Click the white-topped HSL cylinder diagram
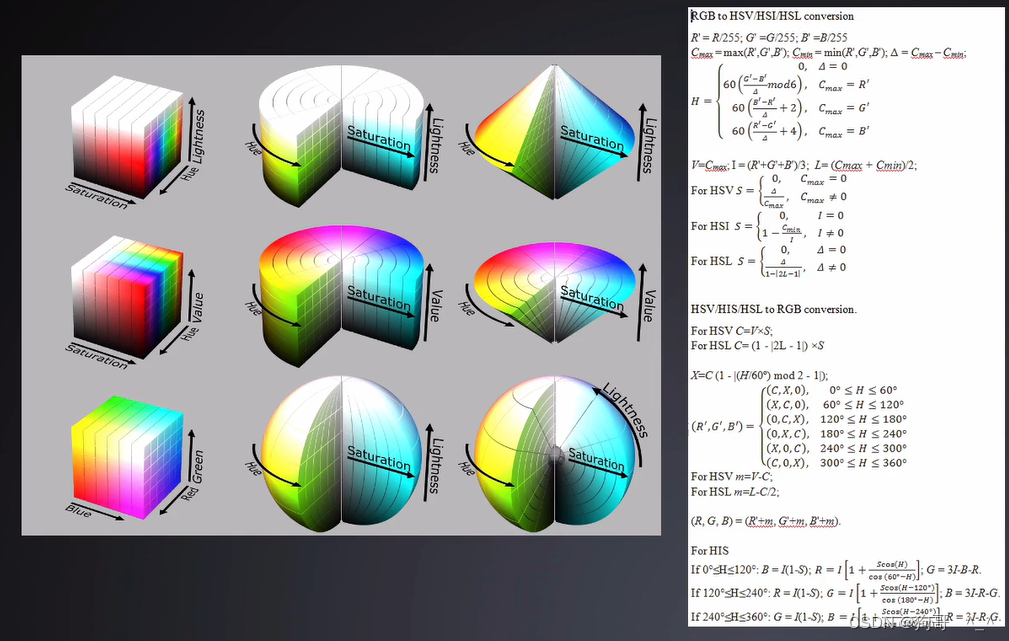1009x641 pixels. click(341, 135)
